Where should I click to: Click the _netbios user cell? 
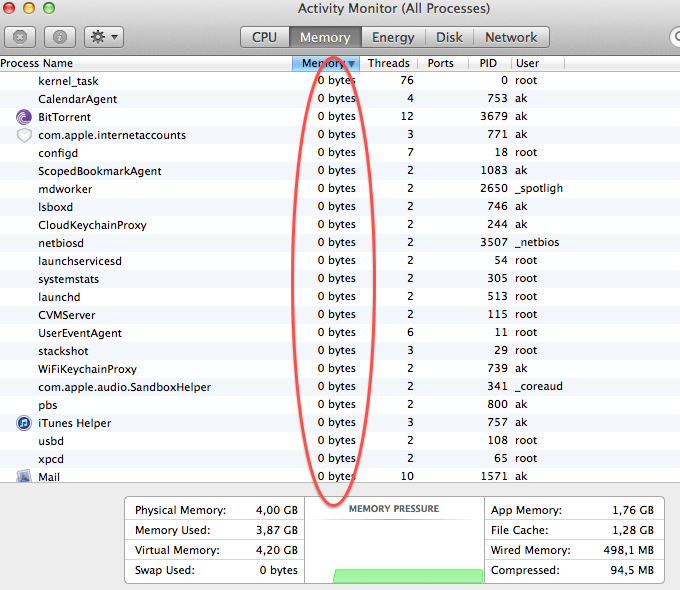(537, 242)
